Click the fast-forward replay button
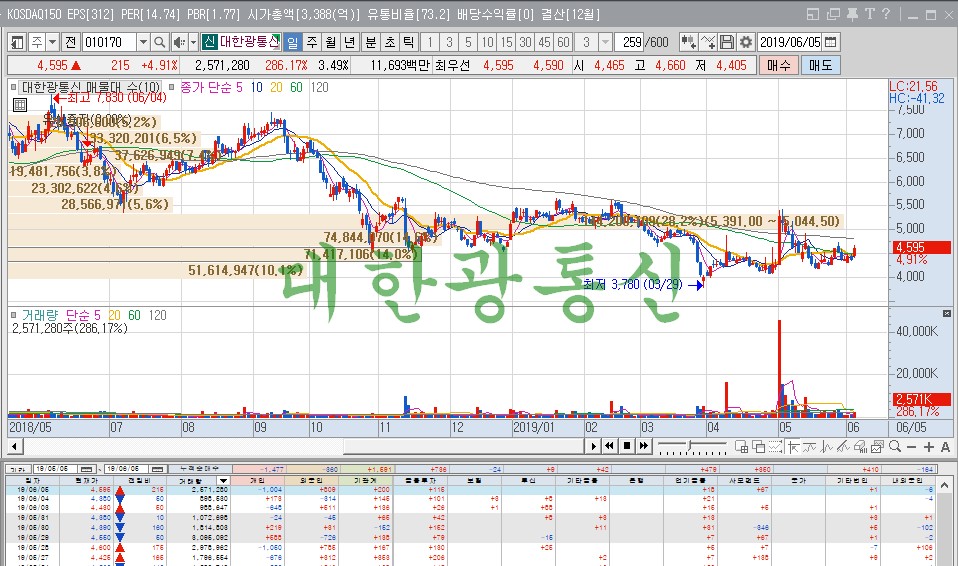The height and width of the screenshot is (566, 958). click(644, 446)
